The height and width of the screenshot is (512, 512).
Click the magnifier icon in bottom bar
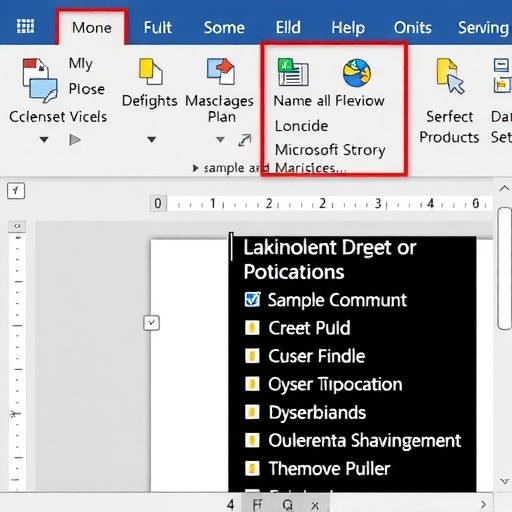point(287,505)
